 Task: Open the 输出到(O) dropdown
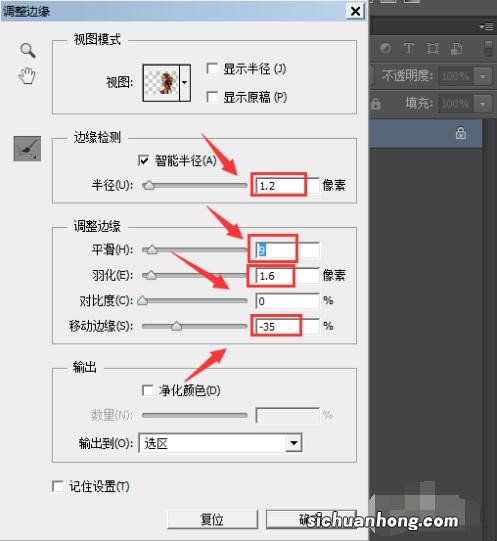click(220, 443)
